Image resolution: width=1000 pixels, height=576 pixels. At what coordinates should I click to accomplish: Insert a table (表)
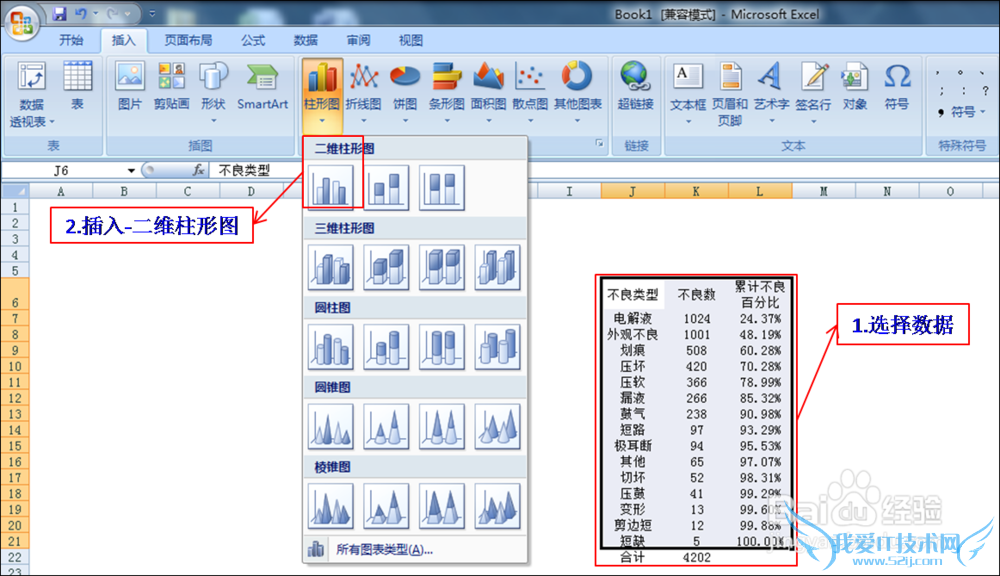click(x=77, y=87)
